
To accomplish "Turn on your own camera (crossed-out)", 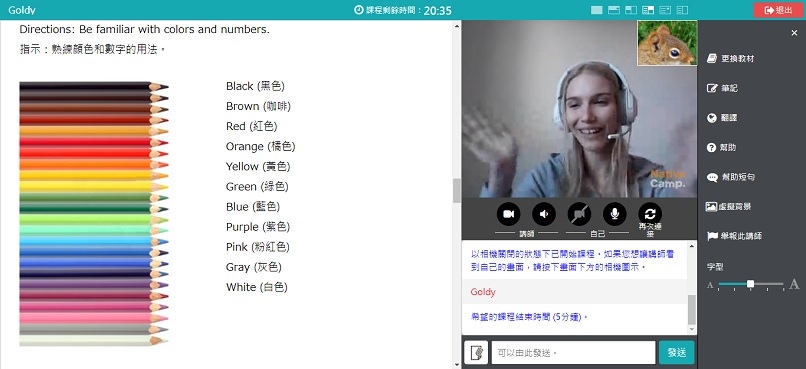I will click(x=579, y=214).
